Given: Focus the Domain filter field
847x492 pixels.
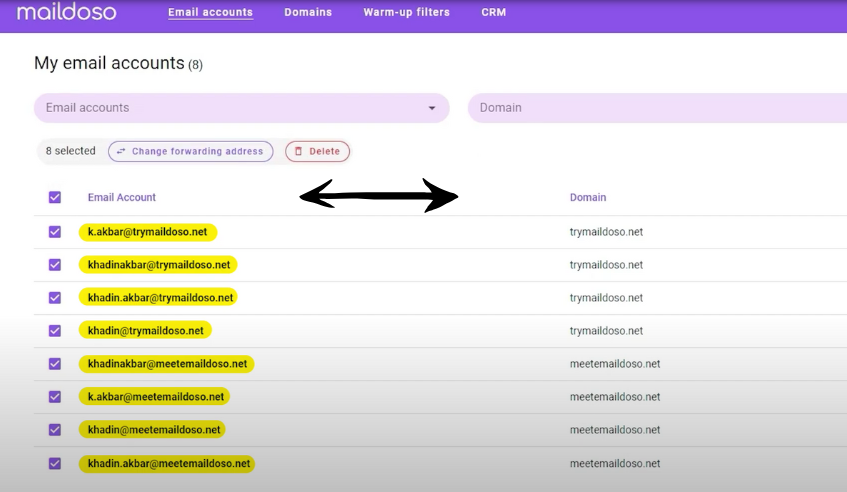Looking at the screenshot, I should point(657,108).
